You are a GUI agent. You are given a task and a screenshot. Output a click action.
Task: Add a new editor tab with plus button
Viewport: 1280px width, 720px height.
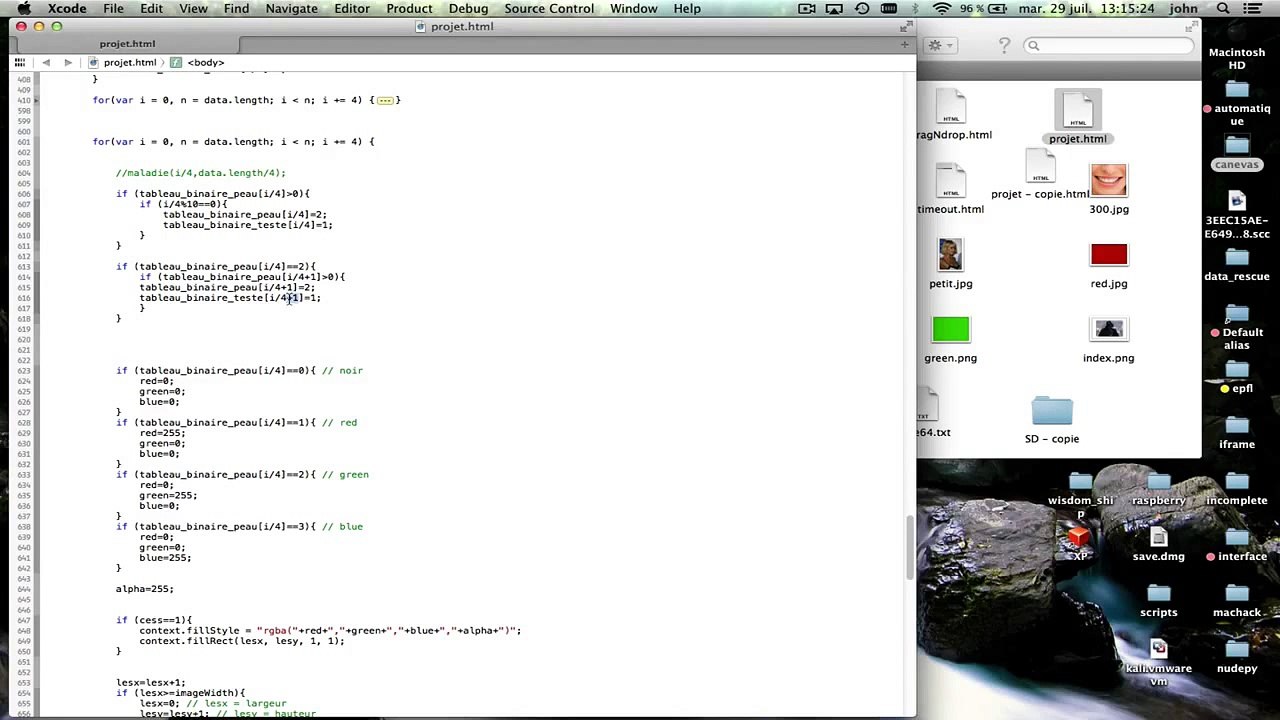[x=904, y=44]
